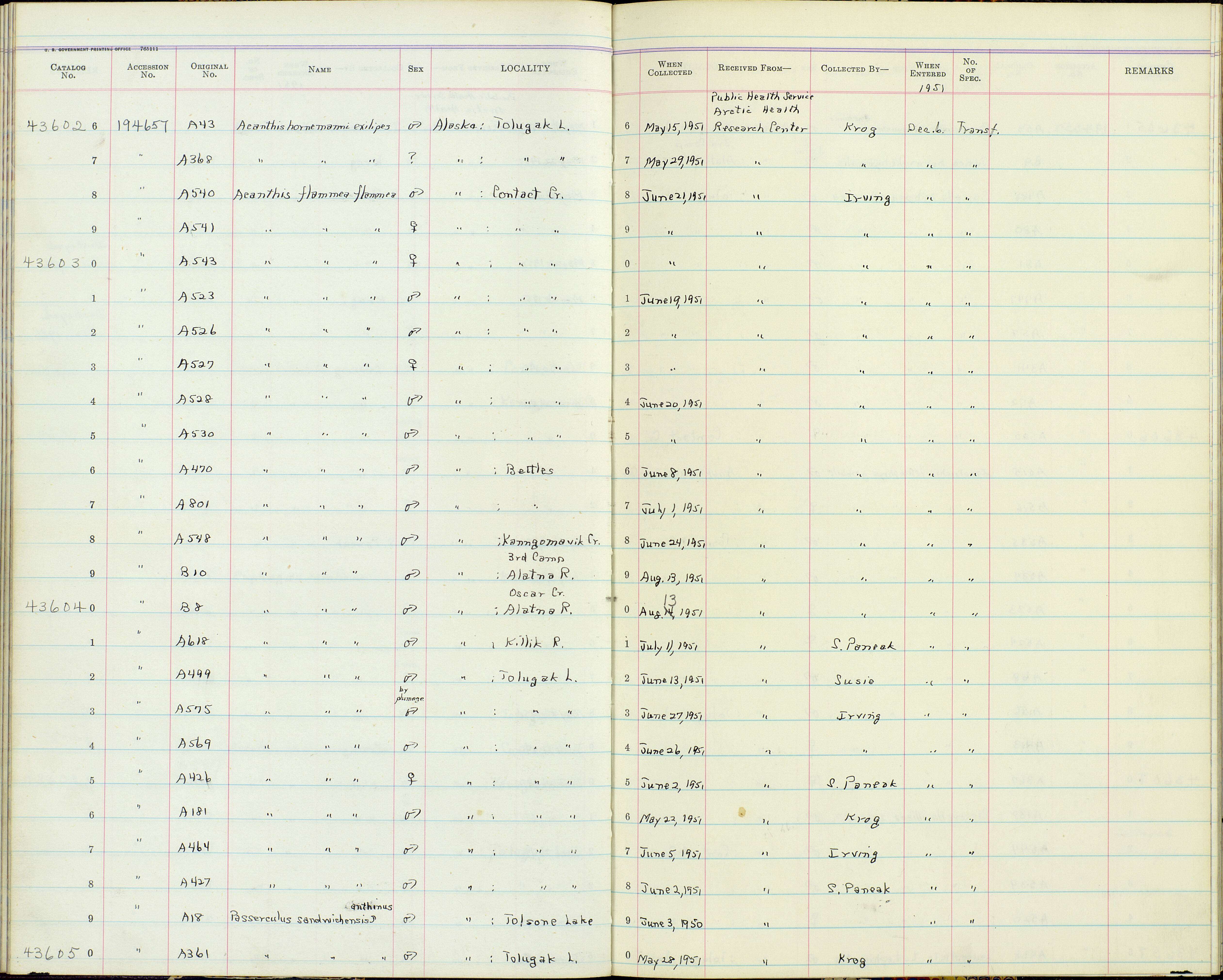Click the 'Sex' column header
This screenshot has width=1223, height=980.
[415, 69]
